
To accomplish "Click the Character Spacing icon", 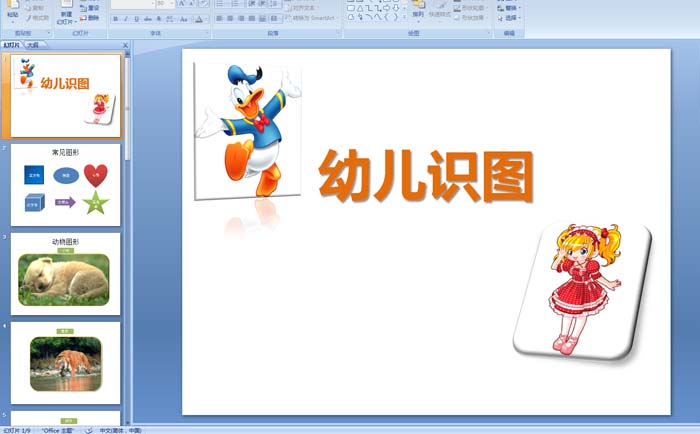I will (x=170, y=19).
